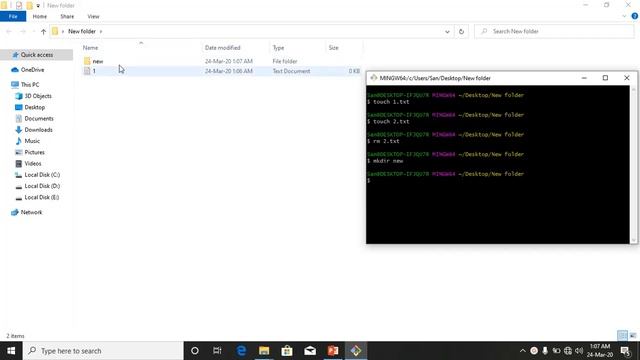Expand the ribbon with the chevron
The image size is (640, 360).
point(624,16)
